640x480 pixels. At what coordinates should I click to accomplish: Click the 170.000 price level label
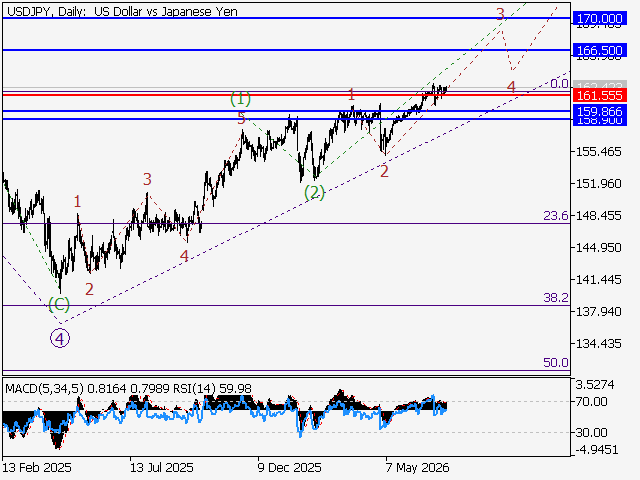click(x=599, y=18)
